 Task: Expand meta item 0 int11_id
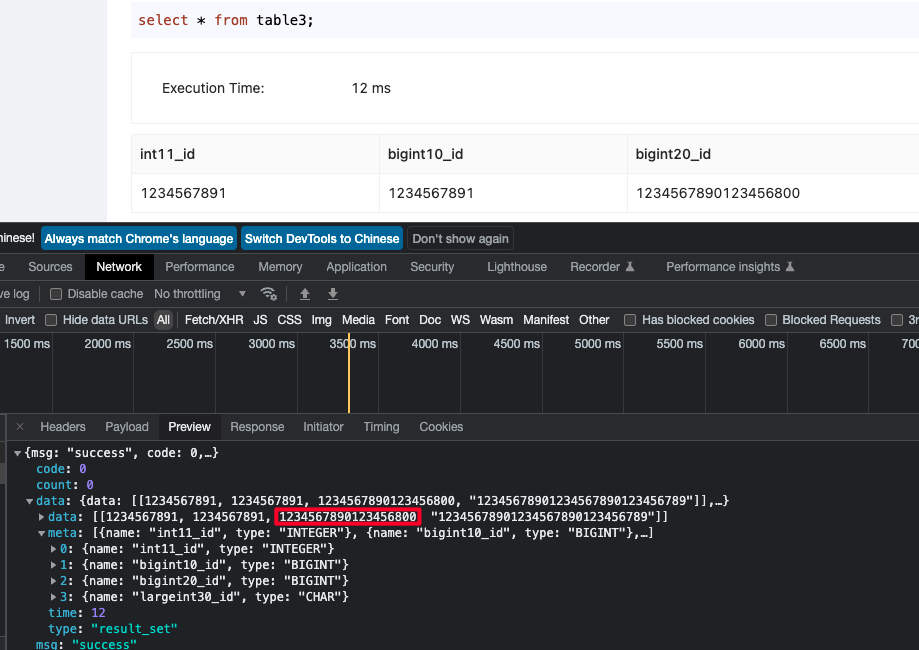[53, 549]
